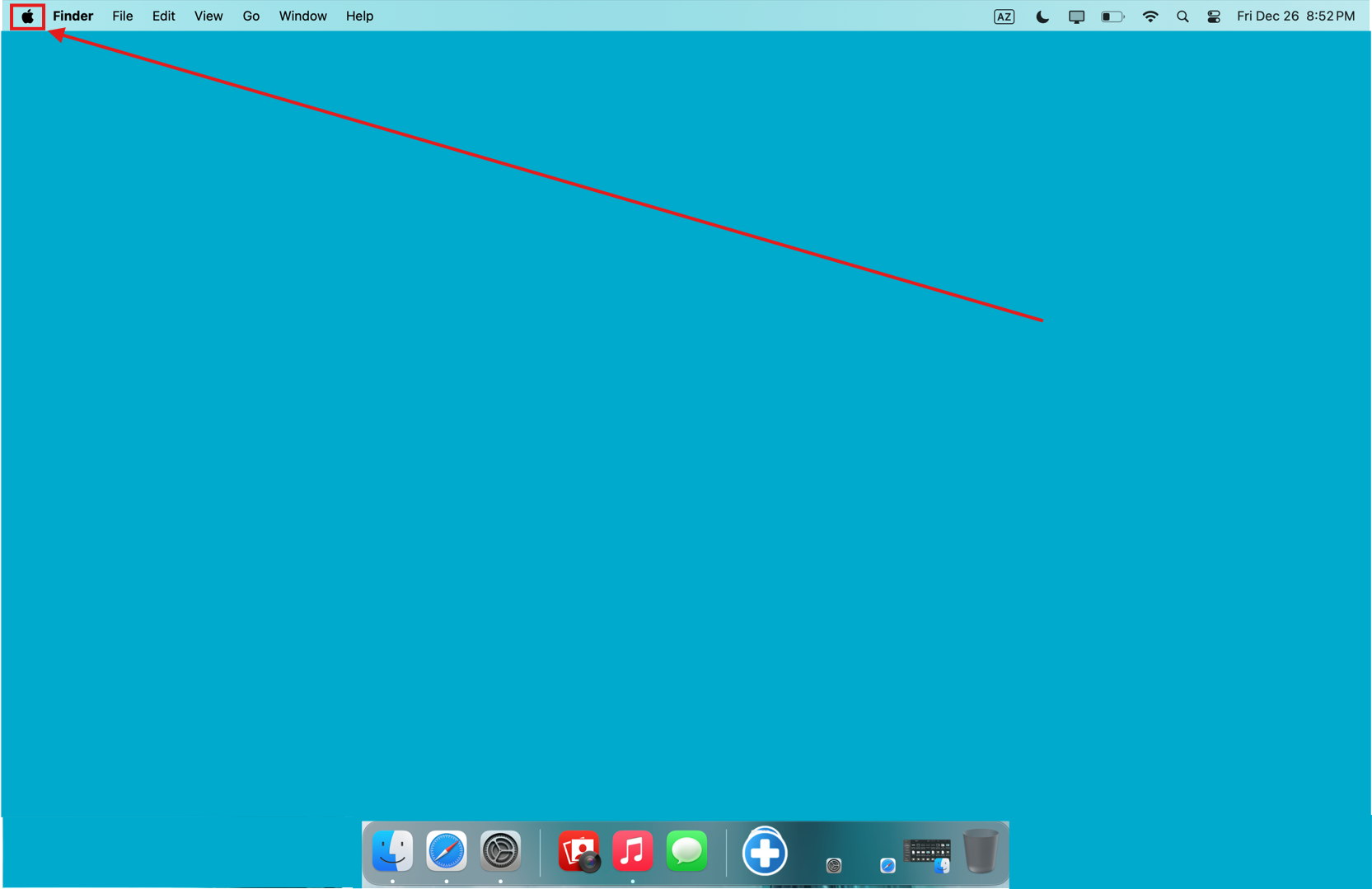1372x889 pixels.
Task: Open the File menu
Action: tap(122, 16)
